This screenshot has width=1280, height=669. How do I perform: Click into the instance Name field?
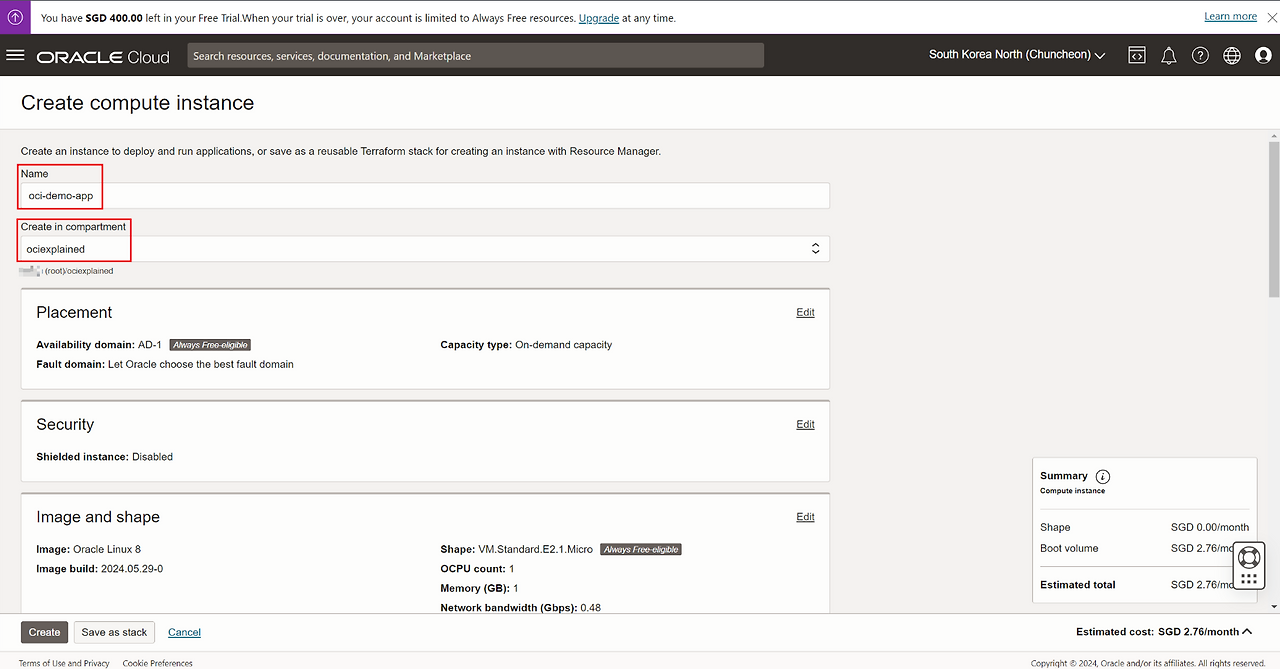click(425, 196)
